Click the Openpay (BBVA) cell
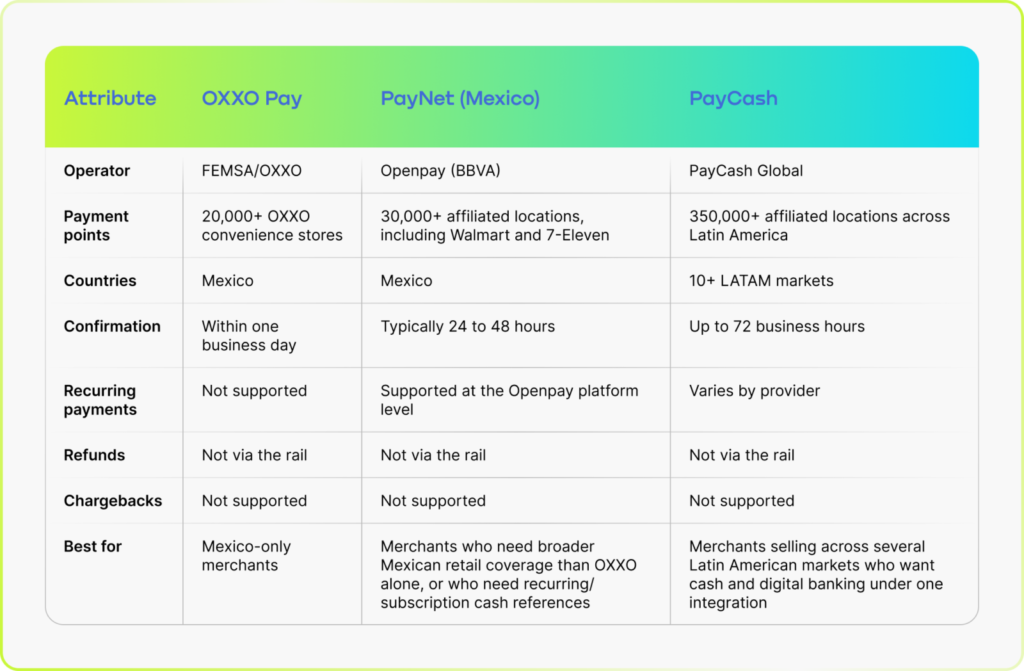The width and height of the screenshot is (1024, 671). pyautogui.click(x=440, y=171)
